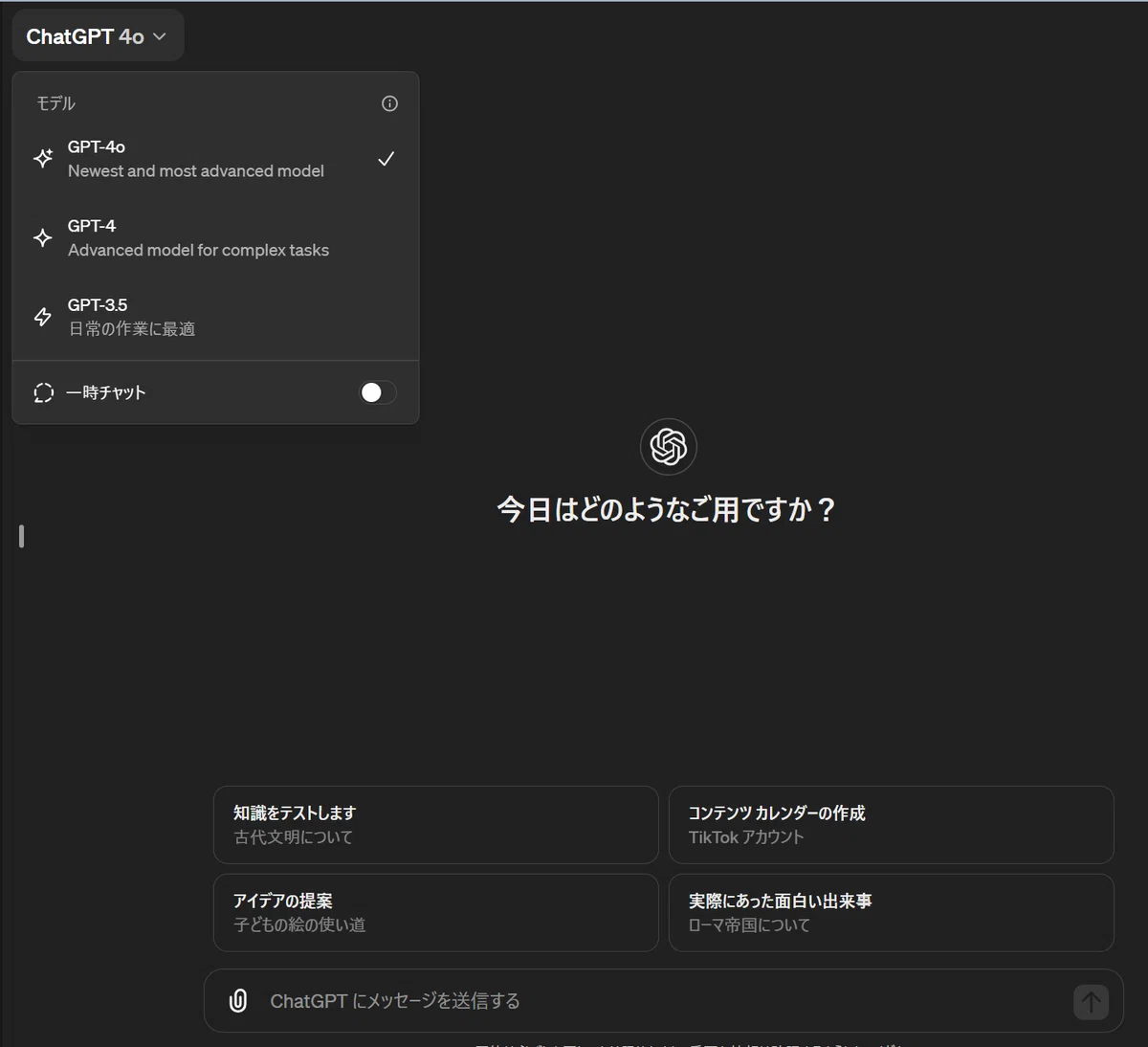Click the sidebar open handle on left edge
This screenshot has width=1148, height=1047.
coord(21,536)
